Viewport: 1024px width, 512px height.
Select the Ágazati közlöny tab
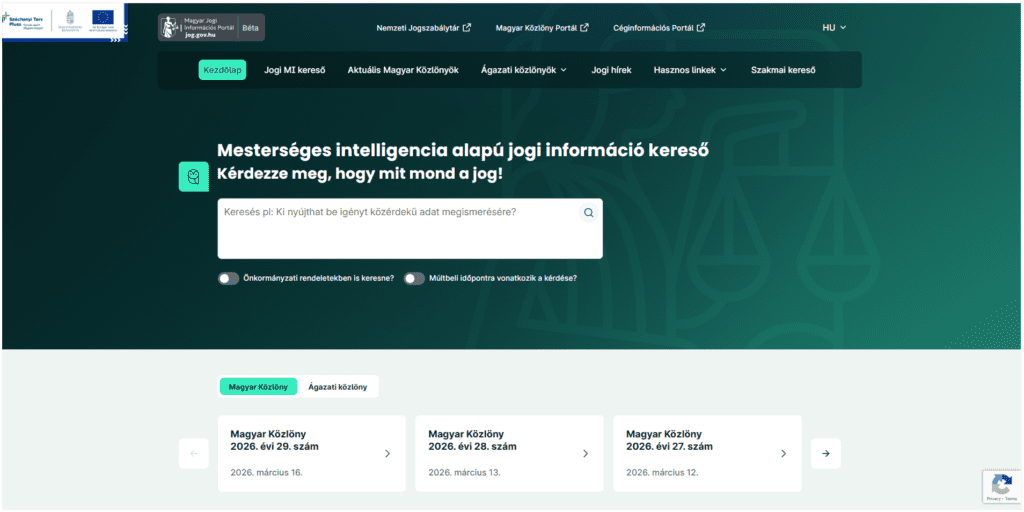point(337,387)
